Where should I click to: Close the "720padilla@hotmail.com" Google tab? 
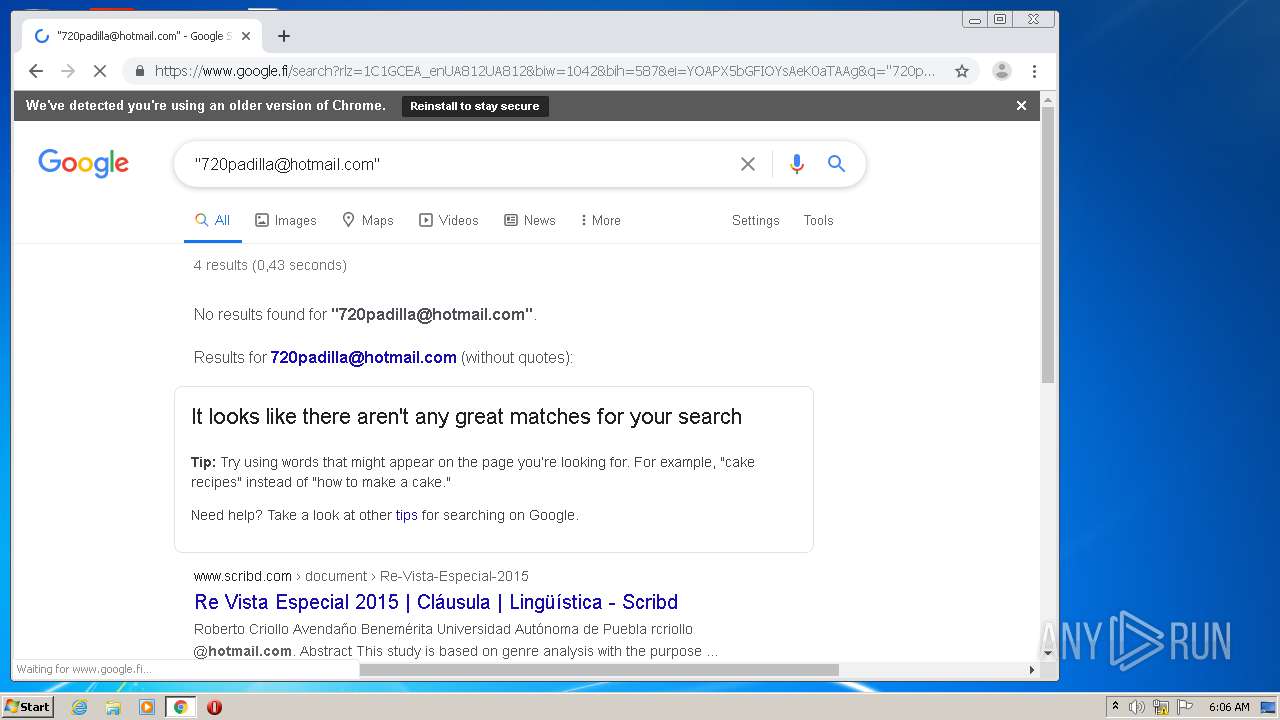246,36
